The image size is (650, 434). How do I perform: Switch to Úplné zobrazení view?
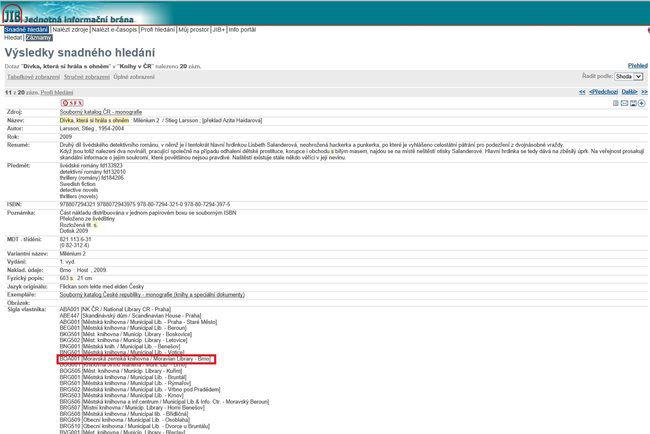click(x=134, y=77)
